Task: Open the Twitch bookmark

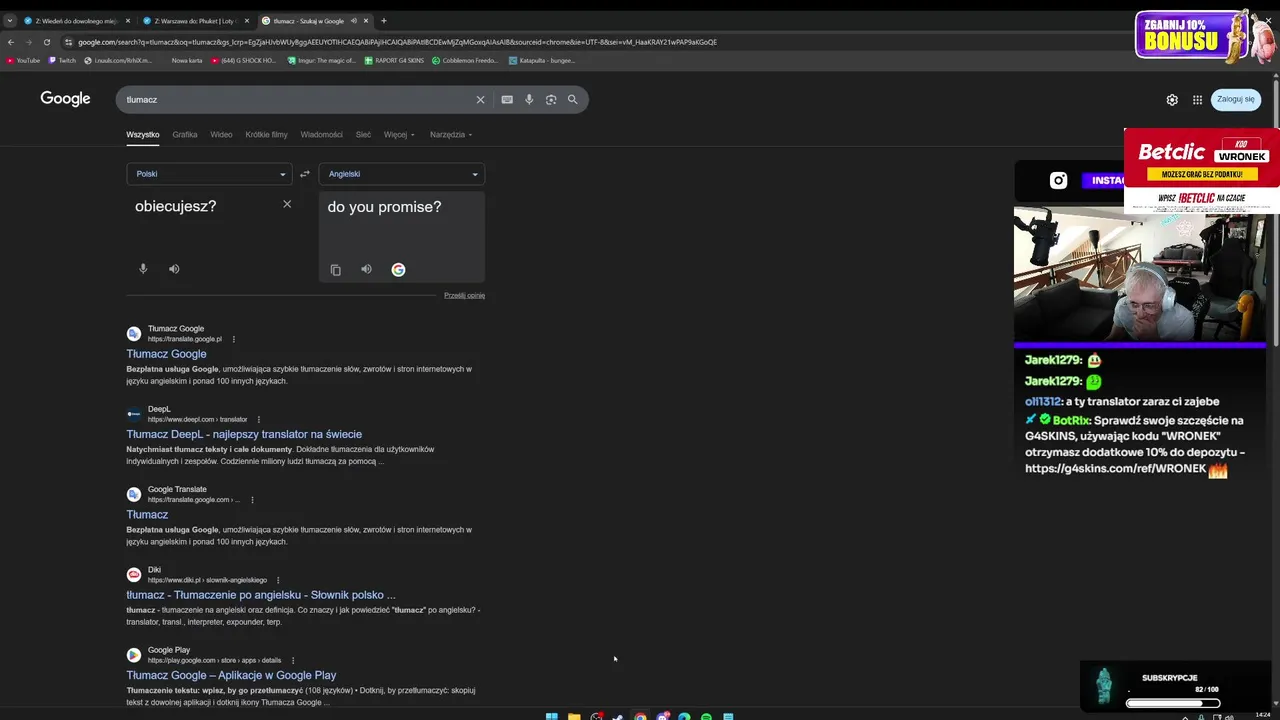Action: point(62,60)
